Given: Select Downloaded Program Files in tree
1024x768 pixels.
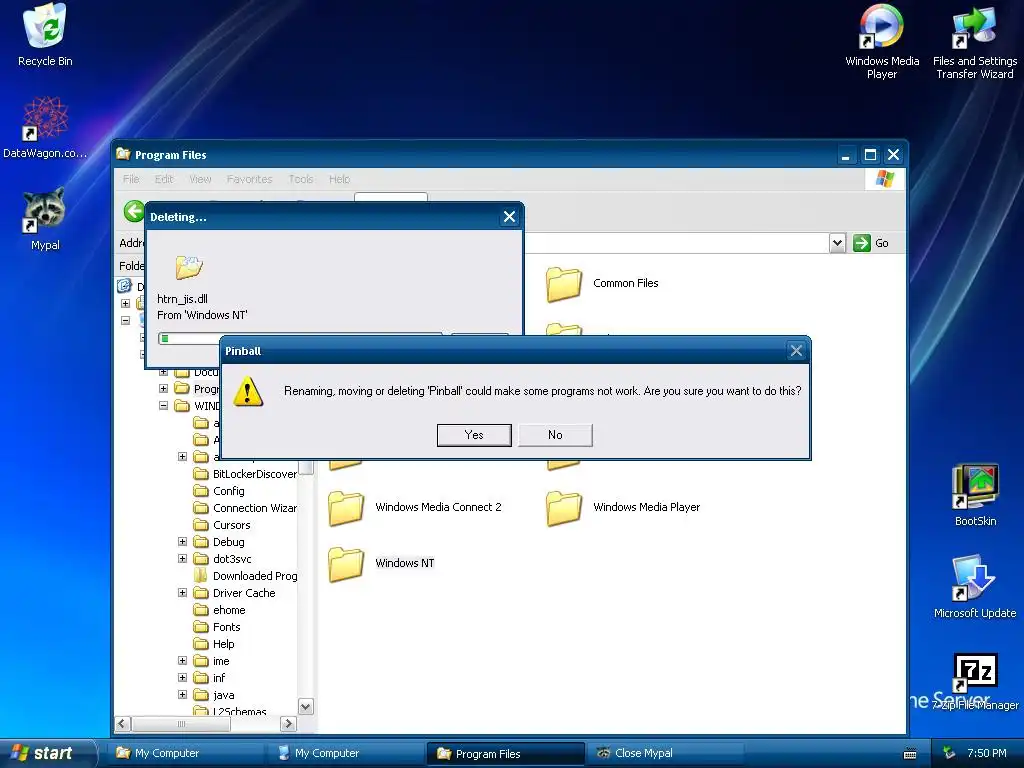Looking at the screenshot, I should pyautogui.click(x=246, y=576).
